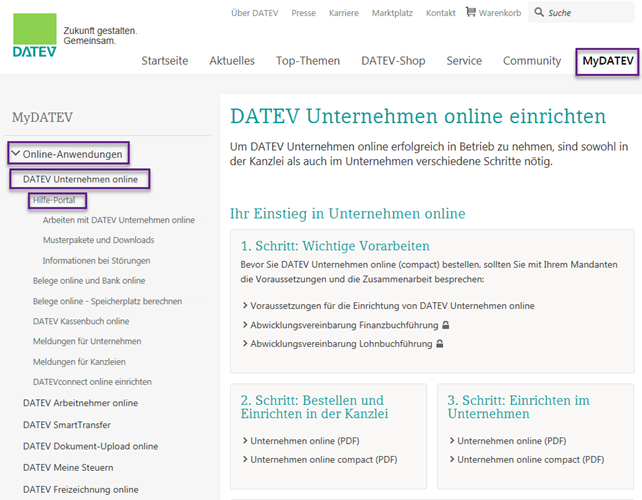The image size is (642, 500).
Task: Click the title DATEV Unternehmen online einrichten
Action: 418,116
